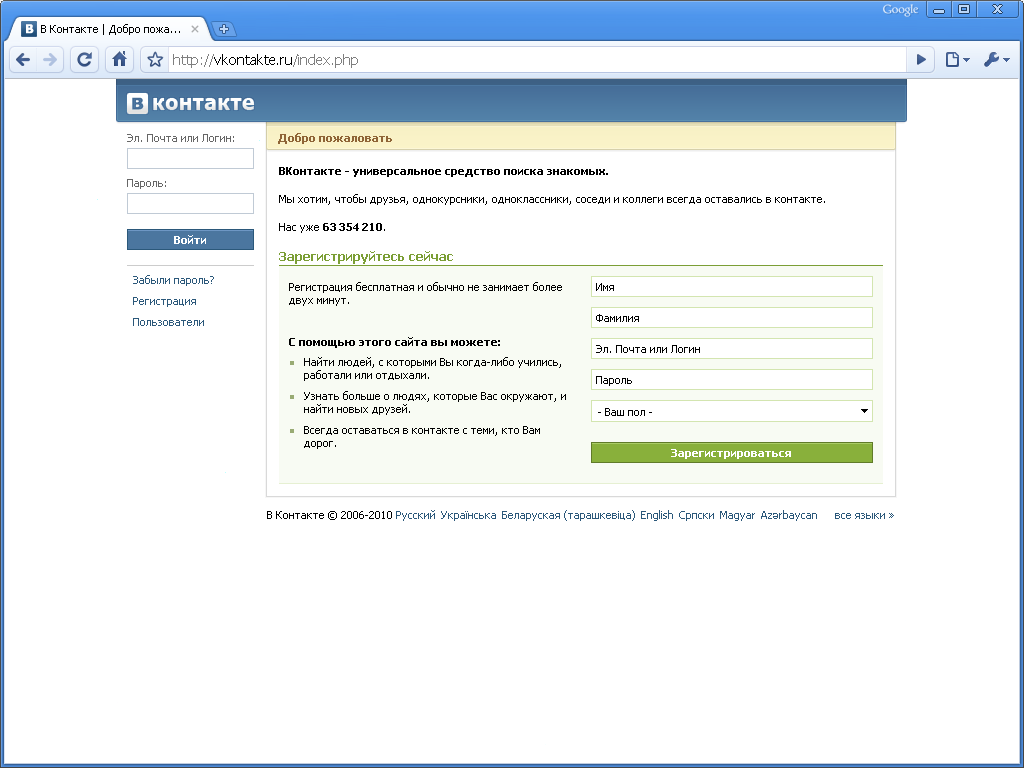Click the browser Forward arrow
The width and height of the screenshot is (1024, 768).
[x=50, y=60]
